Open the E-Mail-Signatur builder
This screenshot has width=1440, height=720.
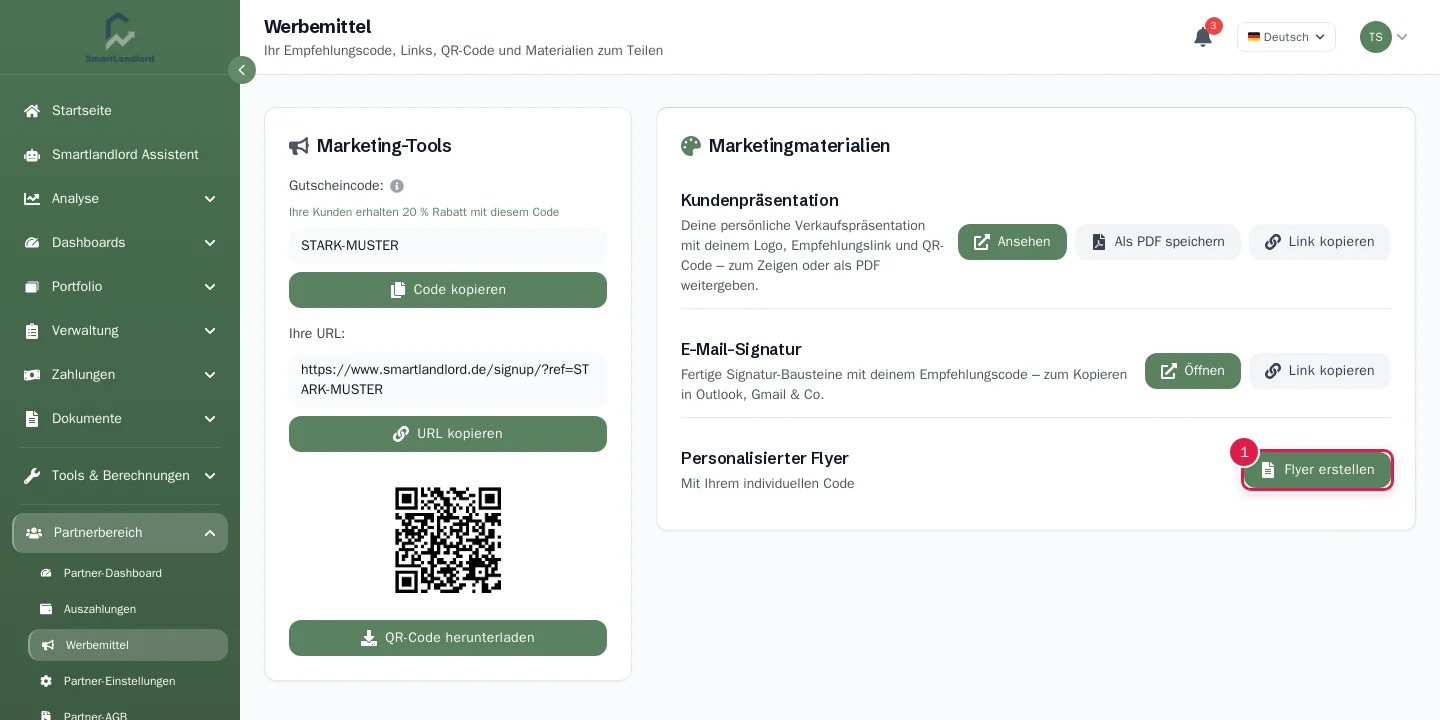[1193, 371]
